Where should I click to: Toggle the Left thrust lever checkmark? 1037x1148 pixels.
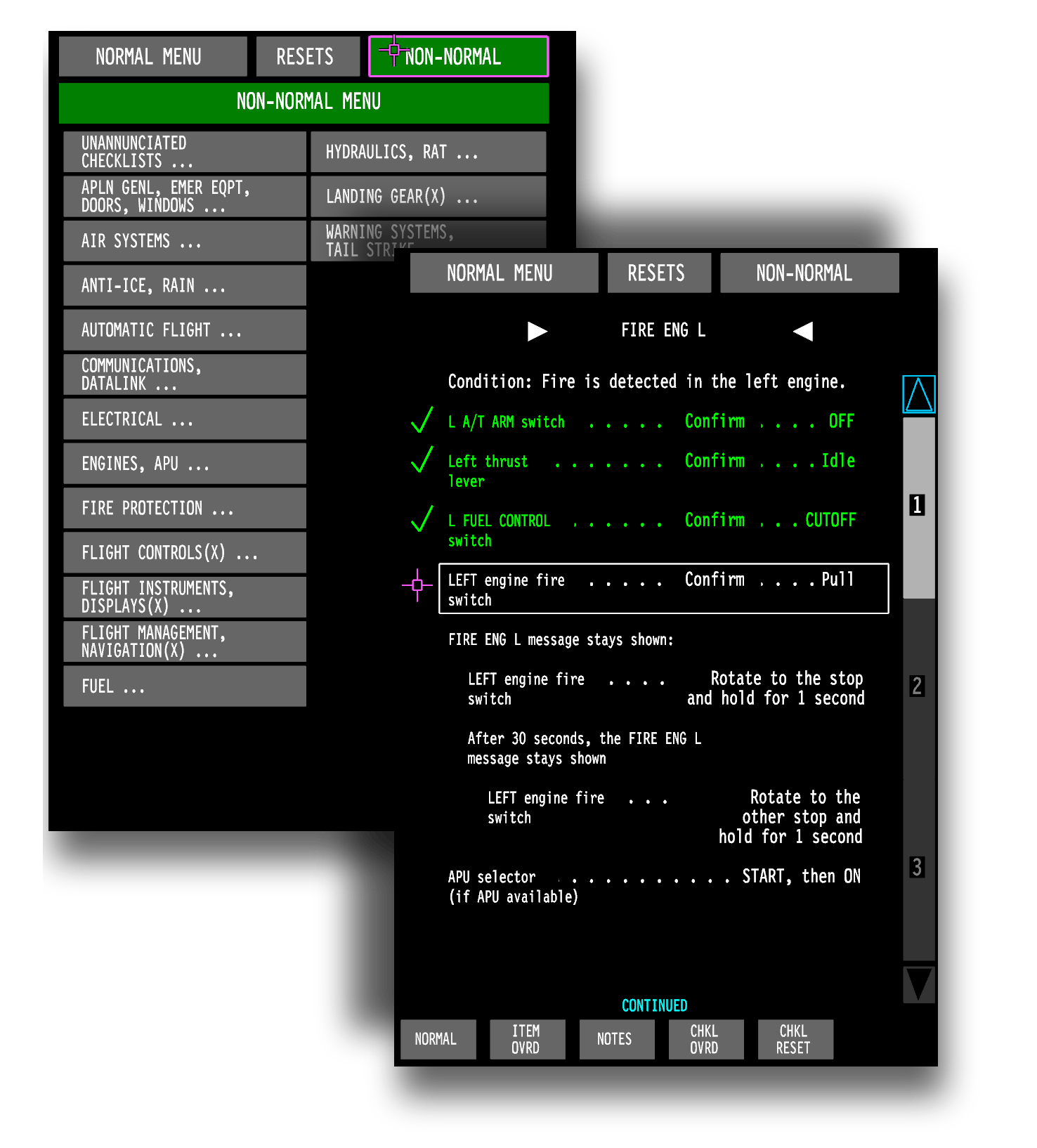(x=422, y=461)
